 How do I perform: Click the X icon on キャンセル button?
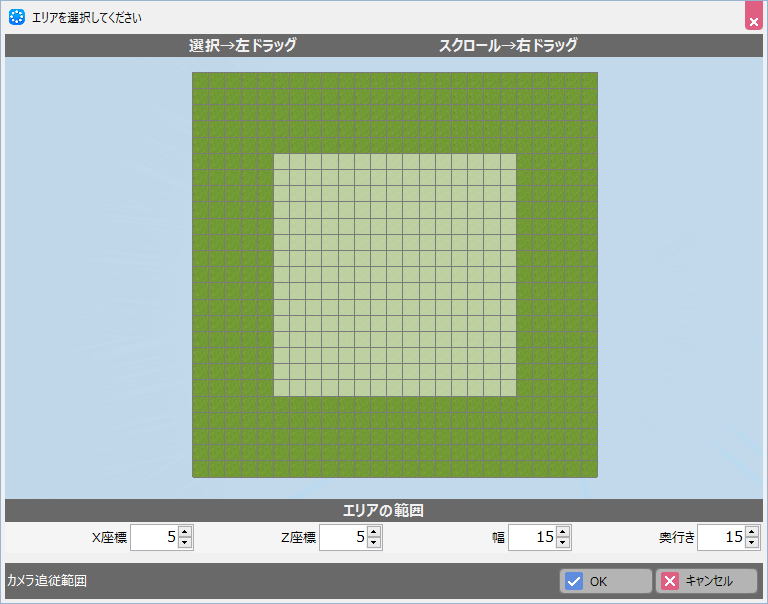[x=671, y=581]
